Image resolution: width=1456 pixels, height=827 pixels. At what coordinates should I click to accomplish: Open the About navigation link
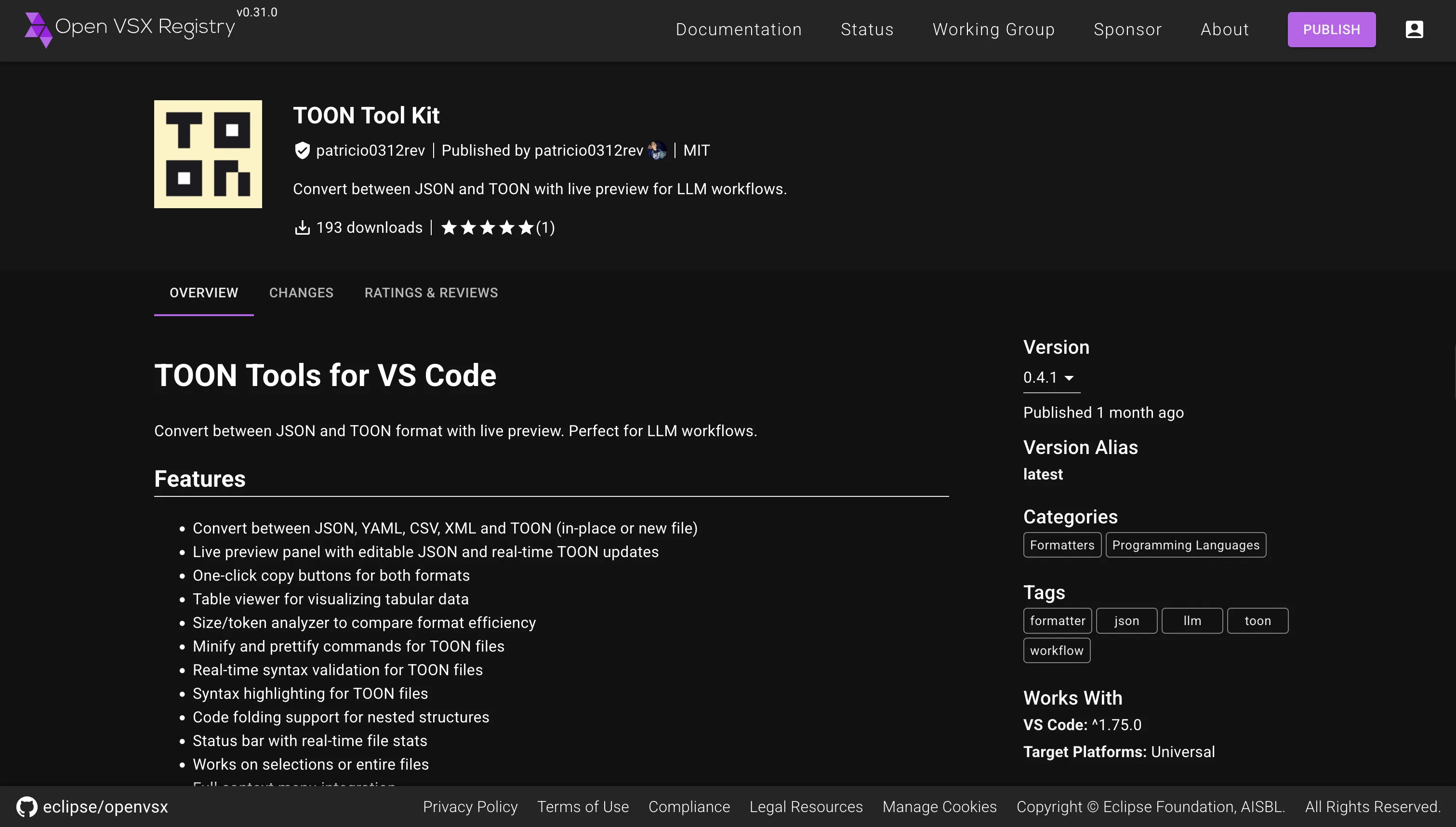[x=1224, y=29]
